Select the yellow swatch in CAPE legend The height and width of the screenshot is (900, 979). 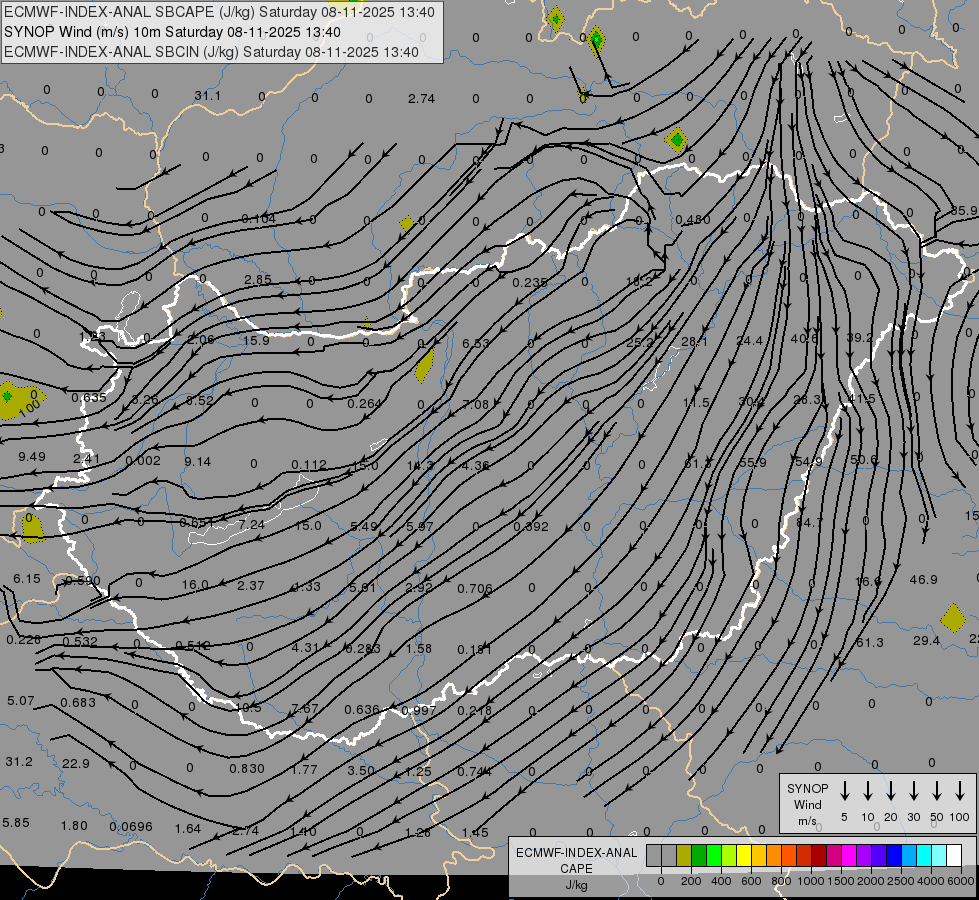click(744, 856)
